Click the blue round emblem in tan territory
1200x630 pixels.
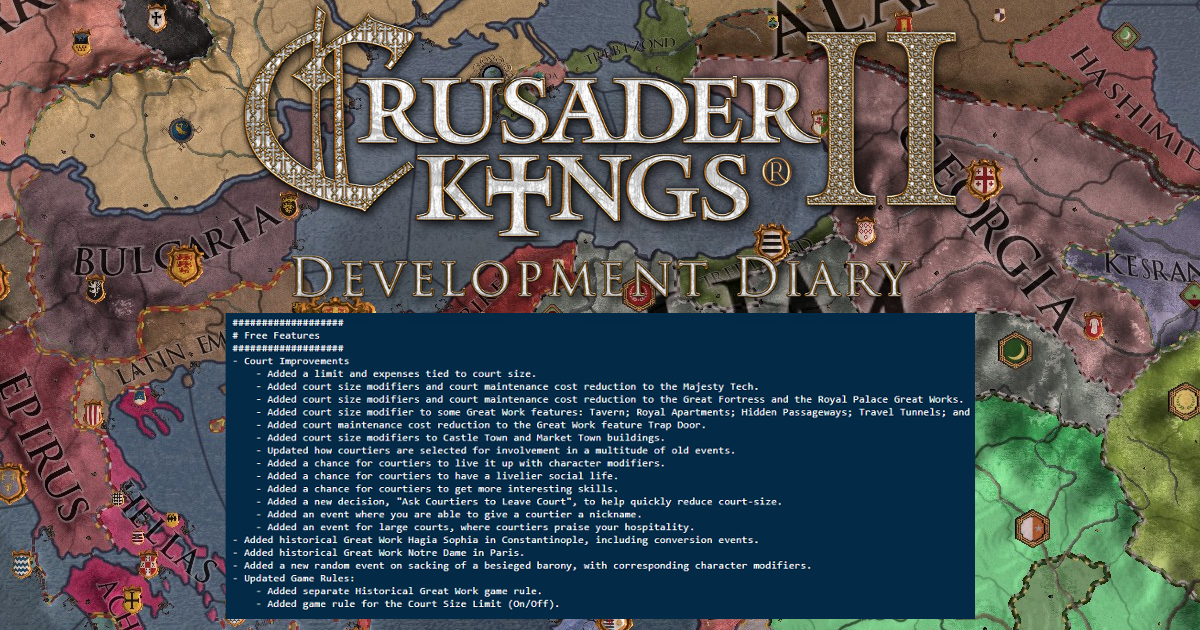[181, 129]
